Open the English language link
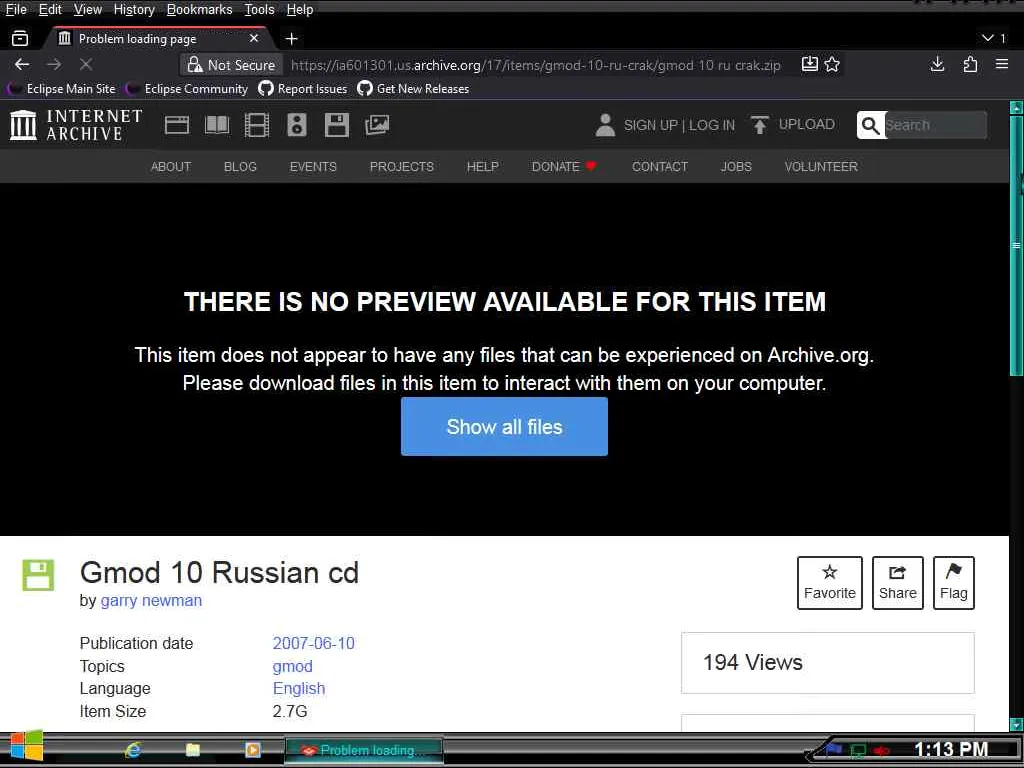The height and width of the screenshot is (768, 1024). pyautogui.click(x=298, y=688)
